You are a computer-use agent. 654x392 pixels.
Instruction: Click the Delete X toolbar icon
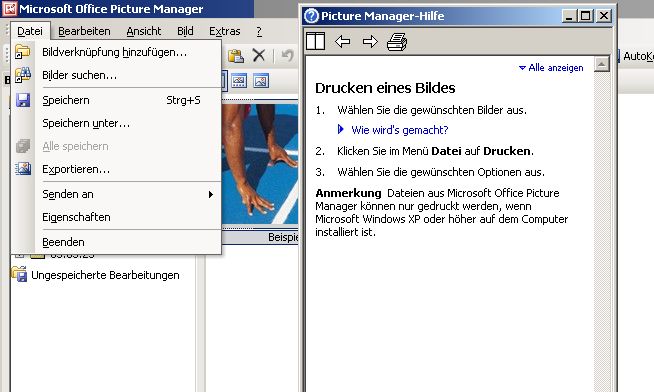pos(259,55)
